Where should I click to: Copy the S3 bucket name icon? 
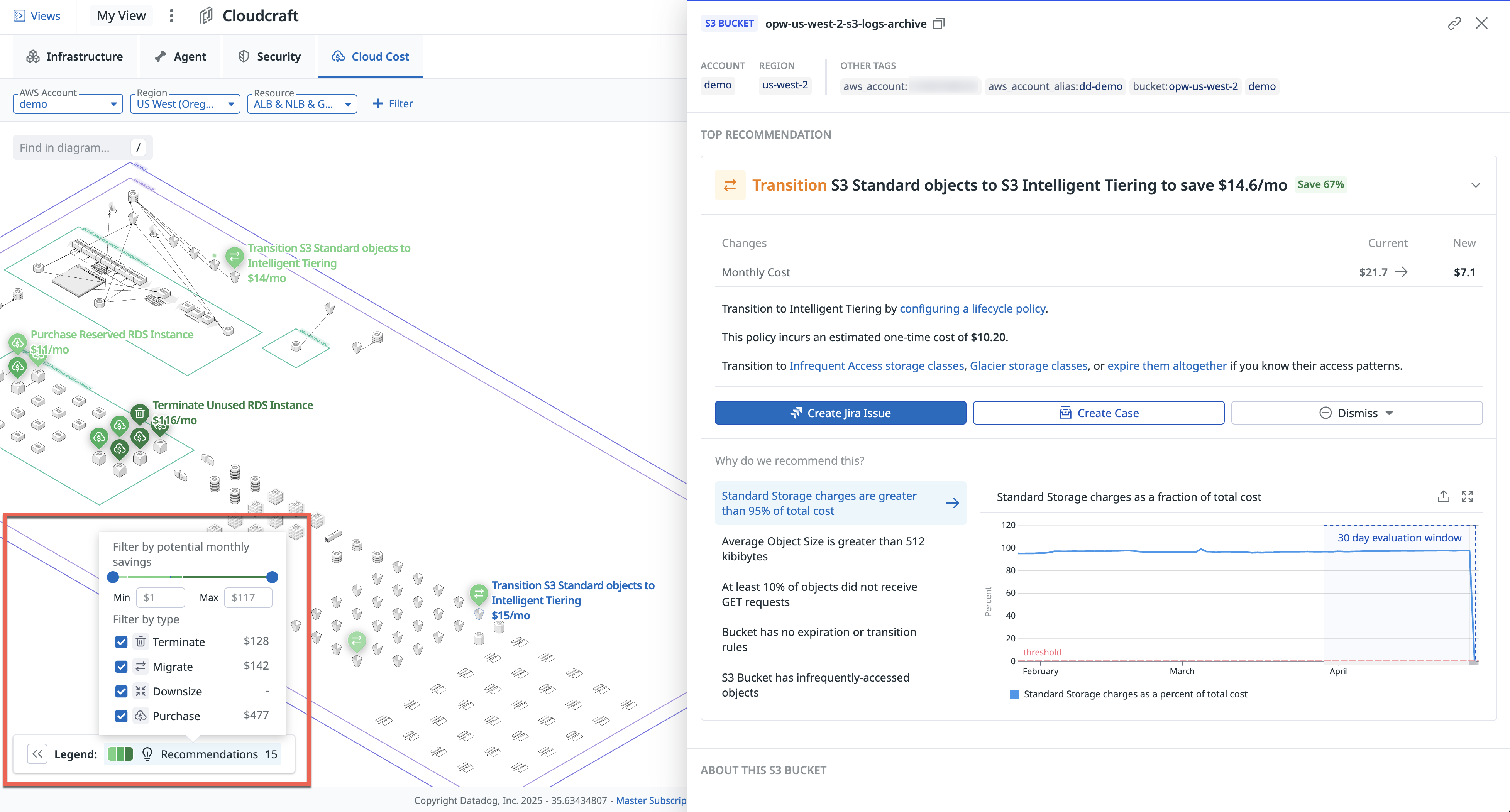938,24
